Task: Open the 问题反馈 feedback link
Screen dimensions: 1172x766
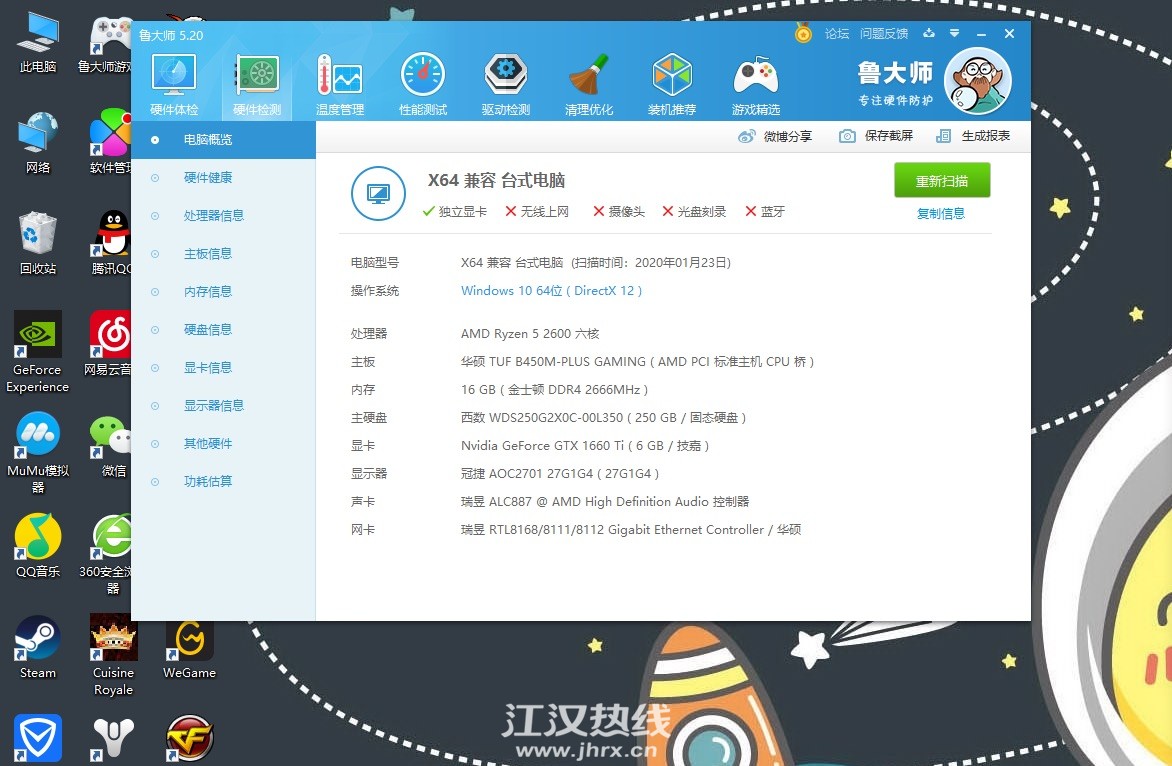Action: point(883,34)
